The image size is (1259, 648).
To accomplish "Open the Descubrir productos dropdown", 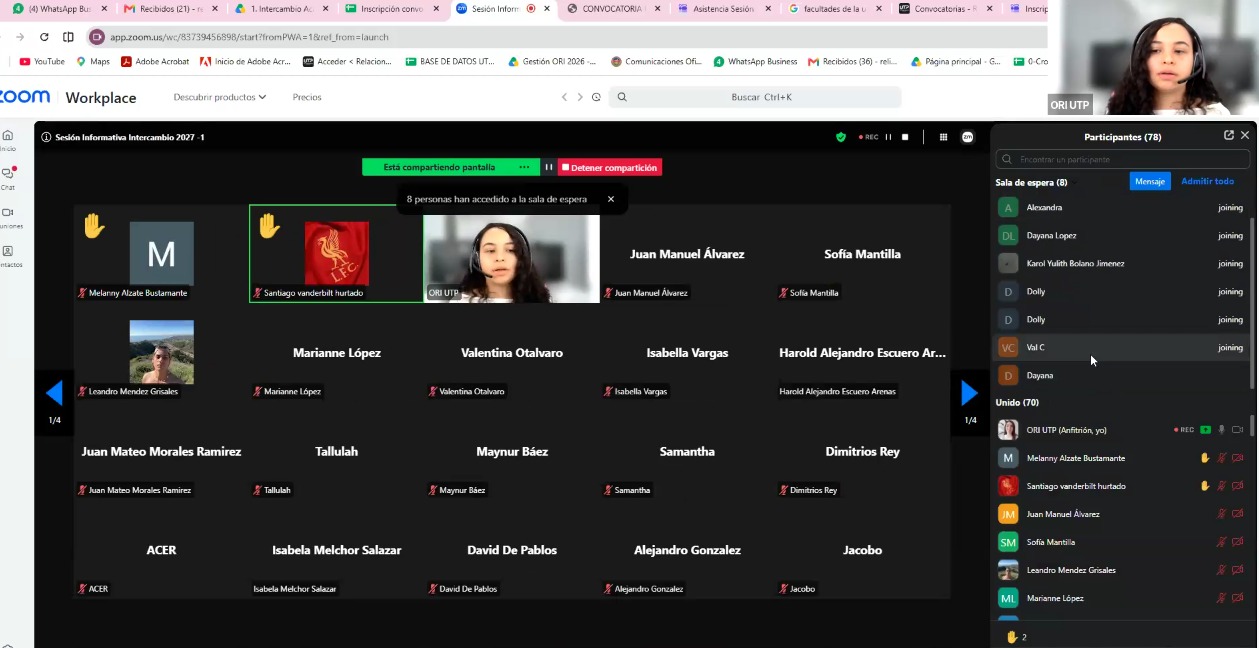I will click(220, 97).
